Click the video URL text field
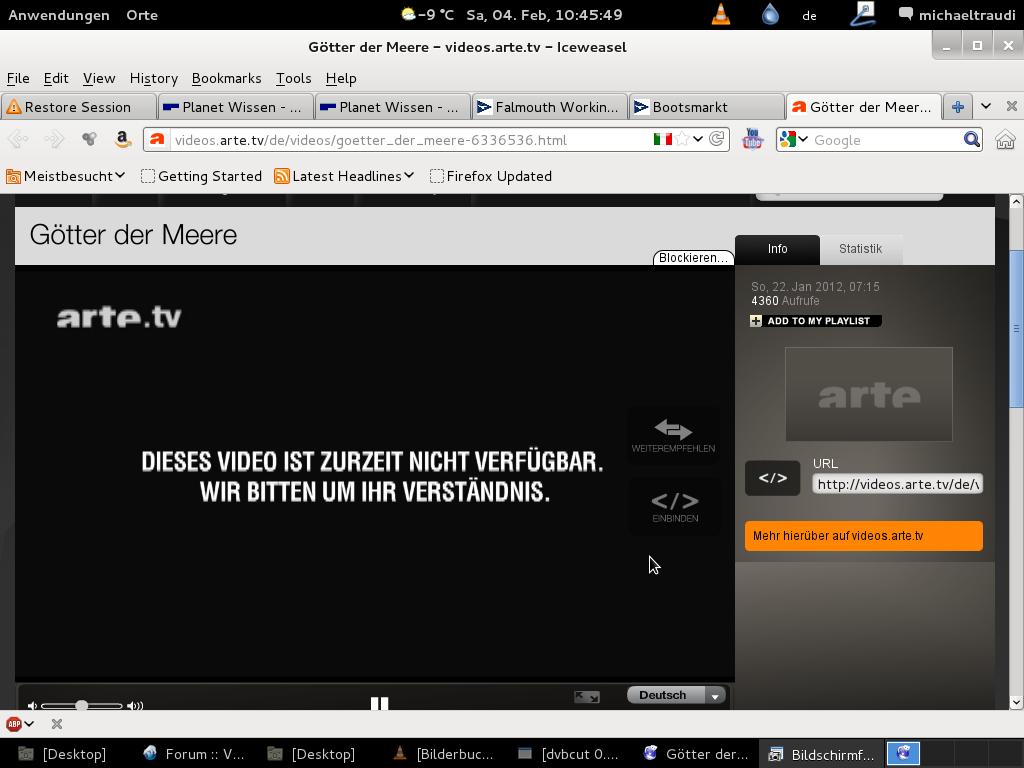The image size is (1024, 768). coord(897,484)
